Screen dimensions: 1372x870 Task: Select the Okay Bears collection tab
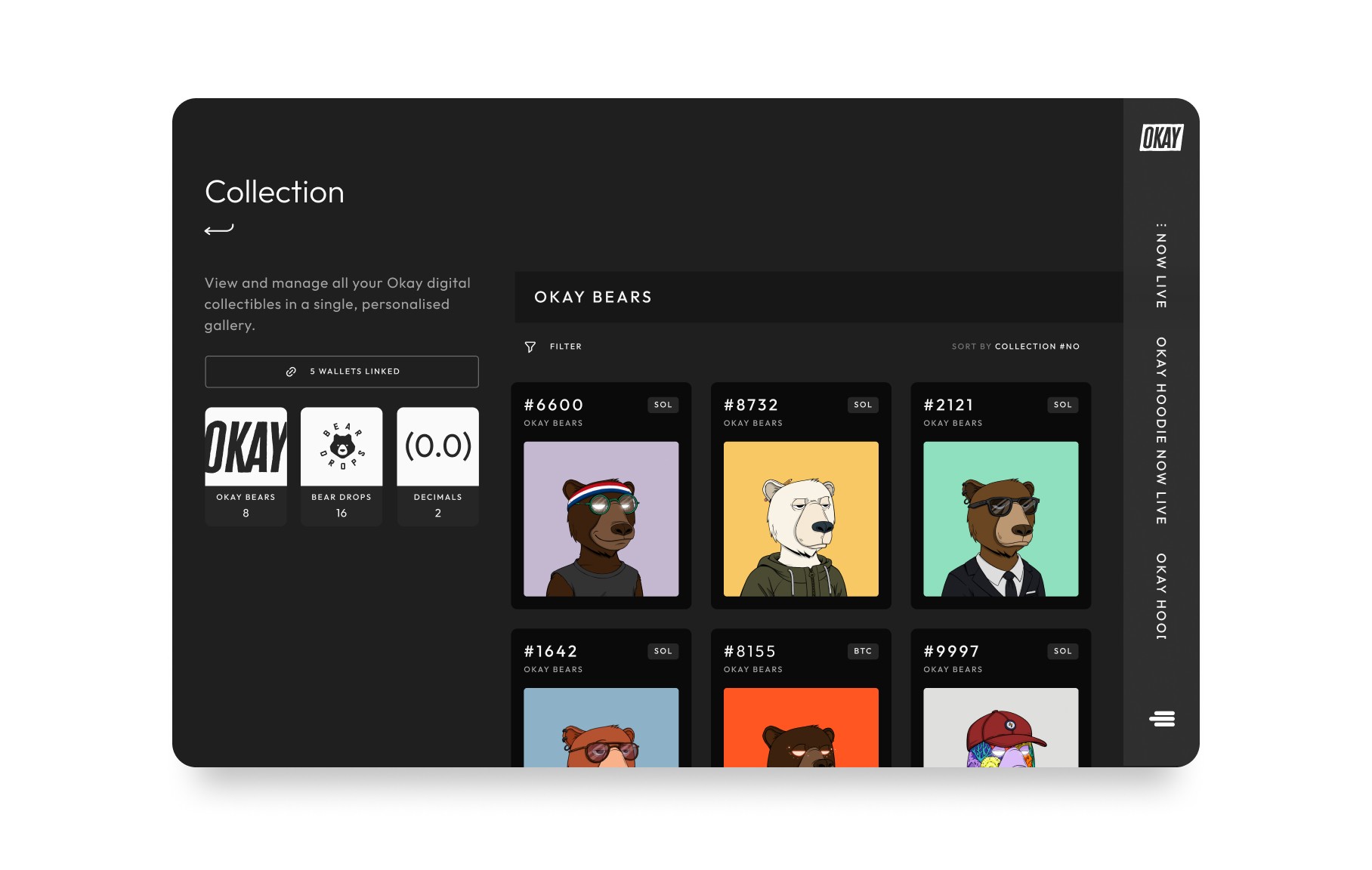point(246,467)
